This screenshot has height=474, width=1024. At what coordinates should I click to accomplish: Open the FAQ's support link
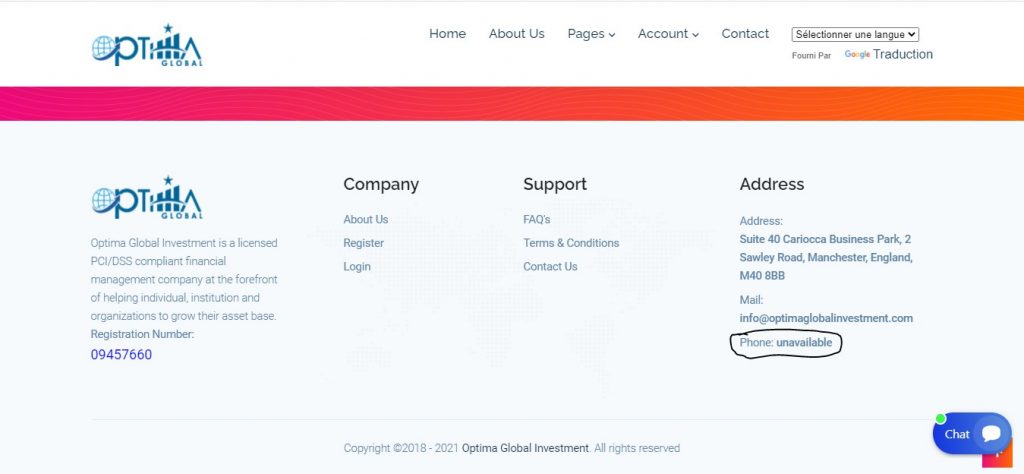click(x=536, y=219)
